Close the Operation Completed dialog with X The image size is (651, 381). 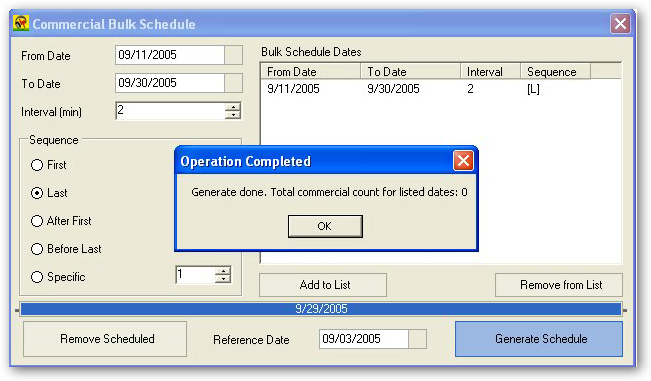point(463,161)
